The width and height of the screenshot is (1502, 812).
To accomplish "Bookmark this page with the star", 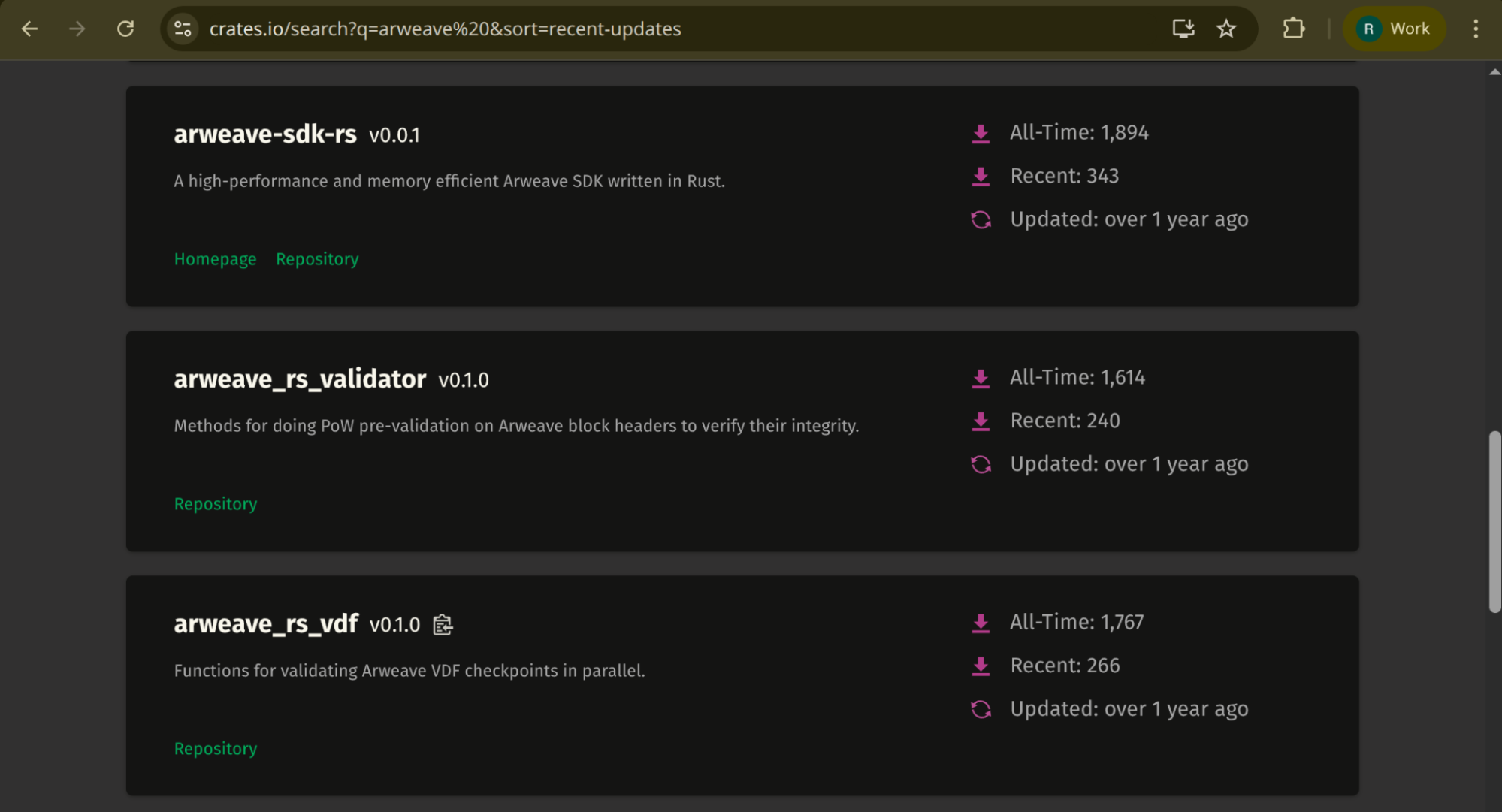I will (x=1226, y=29).
